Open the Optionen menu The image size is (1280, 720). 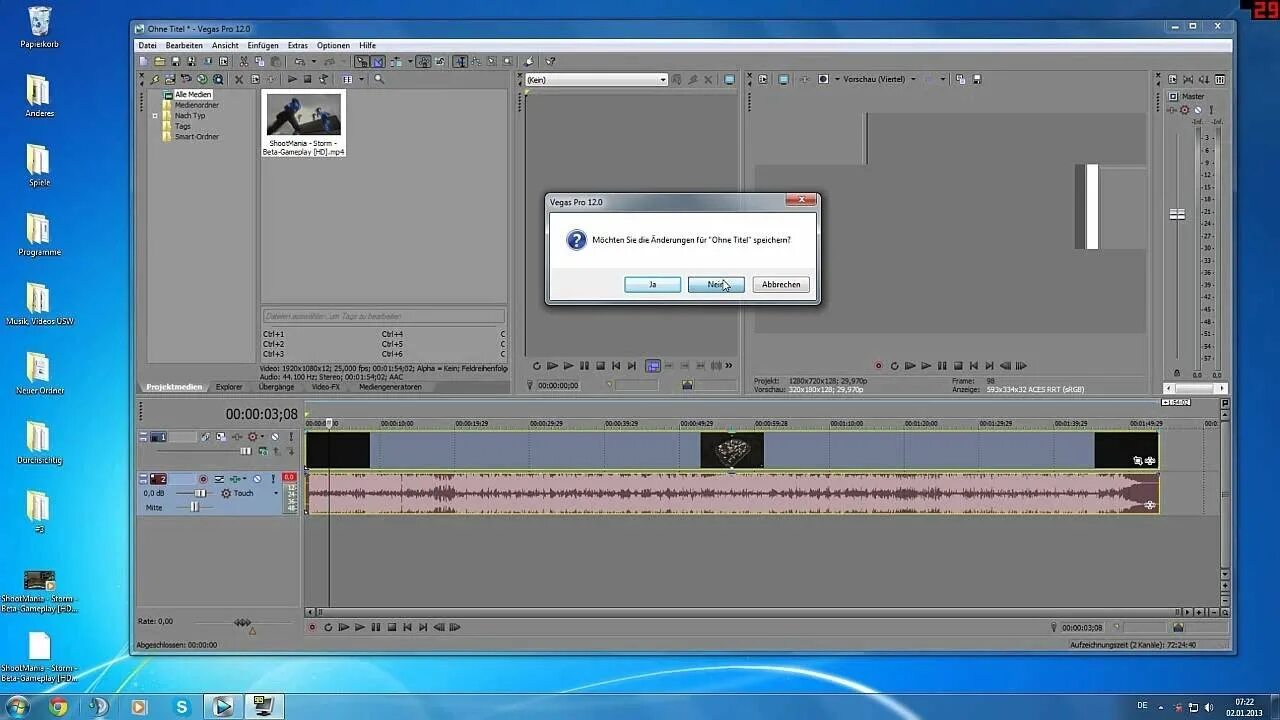click(x=333, y=45)
